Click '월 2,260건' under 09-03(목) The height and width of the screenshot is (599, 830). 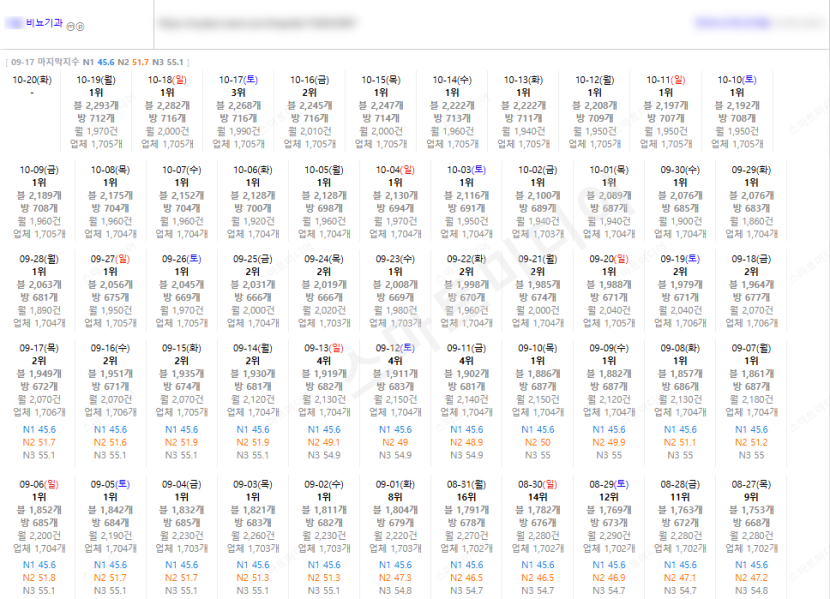tap(252, 536)
